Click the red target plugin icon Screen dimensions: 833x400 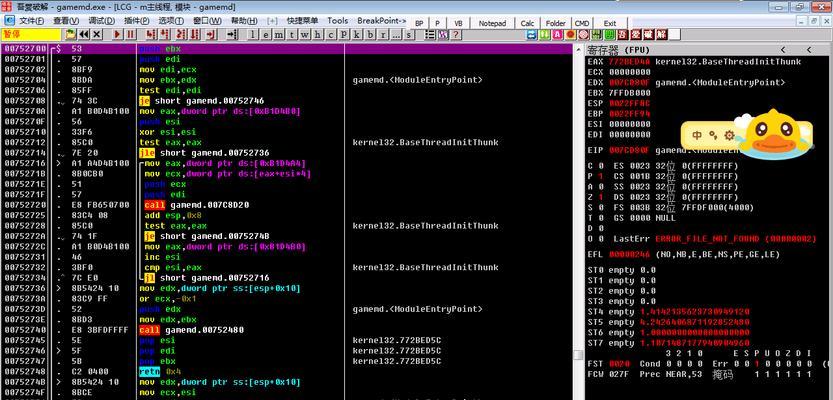(583, 35)
